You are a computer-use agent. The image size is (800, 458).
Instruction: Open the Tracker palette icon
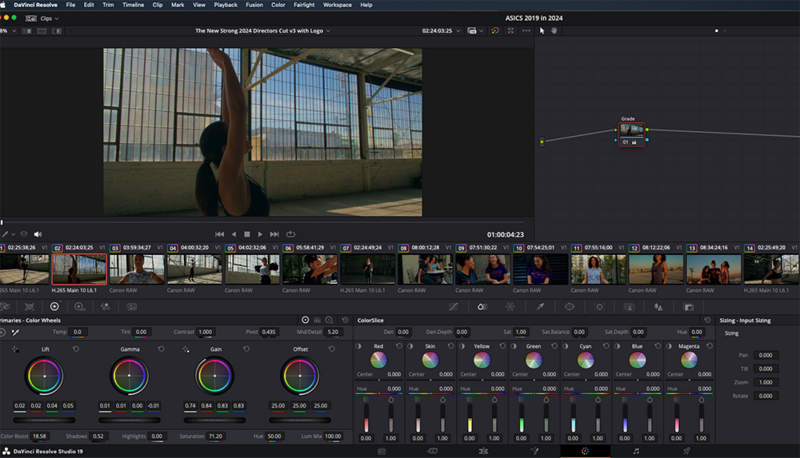[599, 307]
